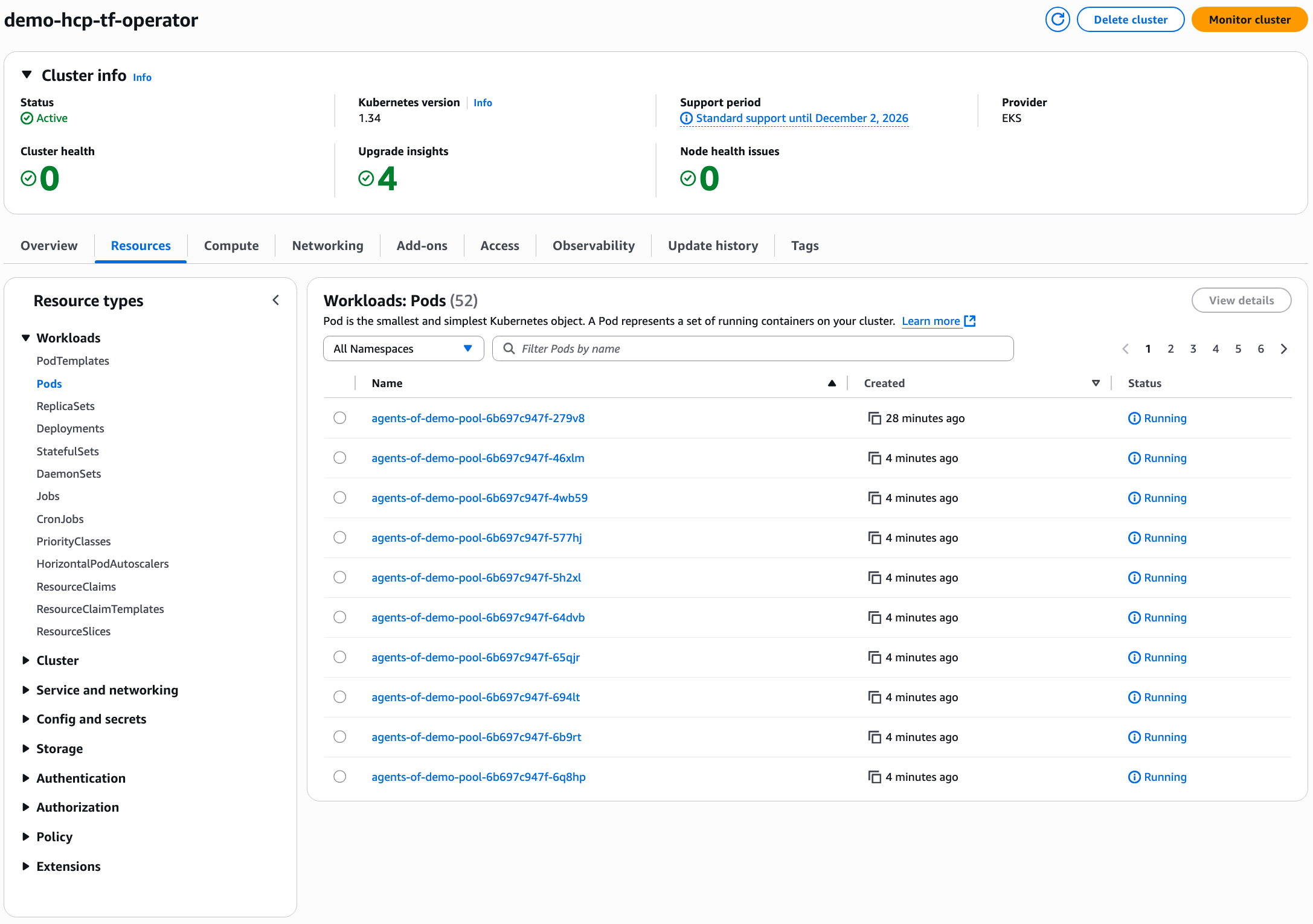
Task: Click the Monitor cluster button
Action: [1249, 20]
